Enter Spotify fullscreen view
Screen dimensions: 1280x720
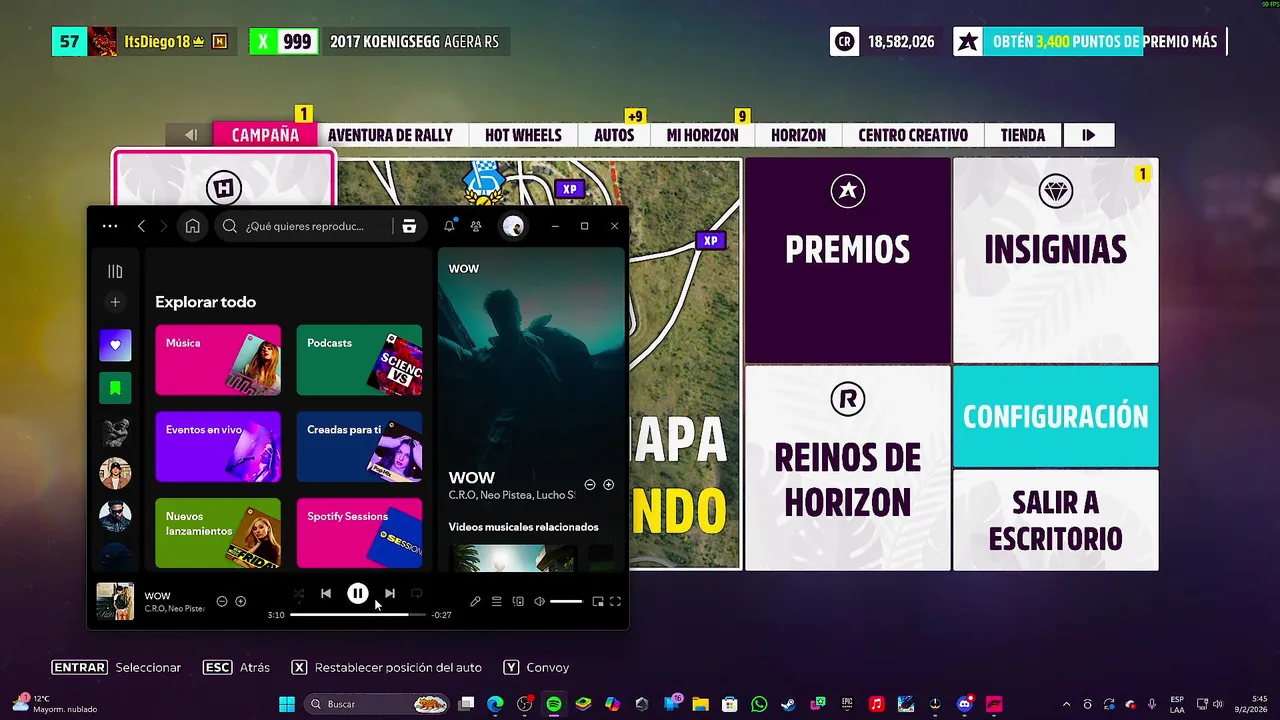pos(615,601)
